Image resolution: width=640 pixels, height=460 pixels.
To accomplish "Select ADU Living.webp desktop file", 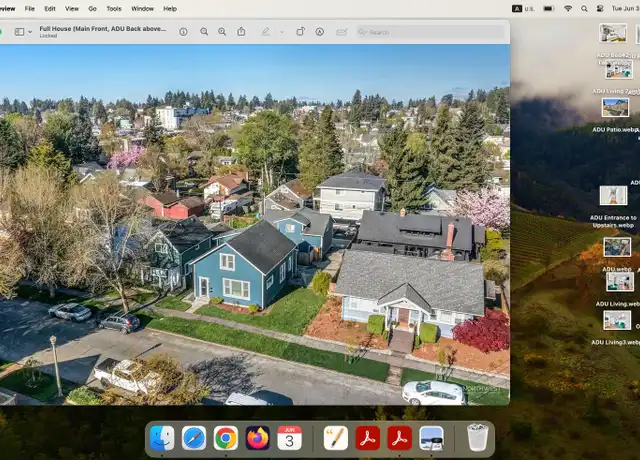I will [620, 282].
